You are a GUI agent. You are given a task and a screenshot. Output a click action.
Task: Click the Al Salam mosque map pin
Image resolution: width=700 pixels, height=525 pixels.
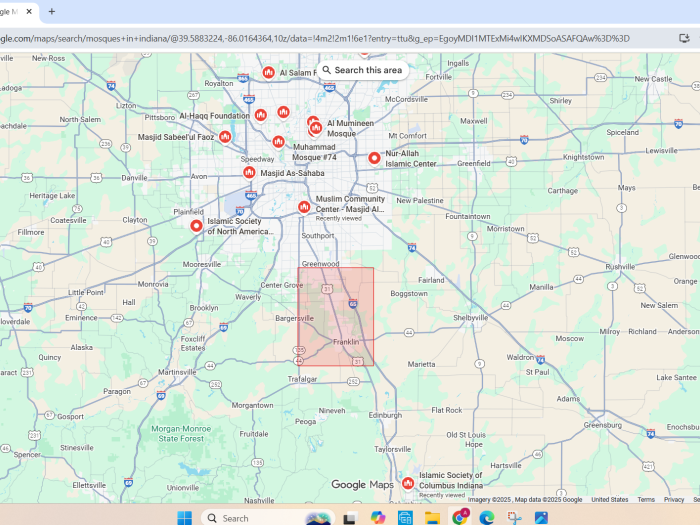(x=268, y=72)
